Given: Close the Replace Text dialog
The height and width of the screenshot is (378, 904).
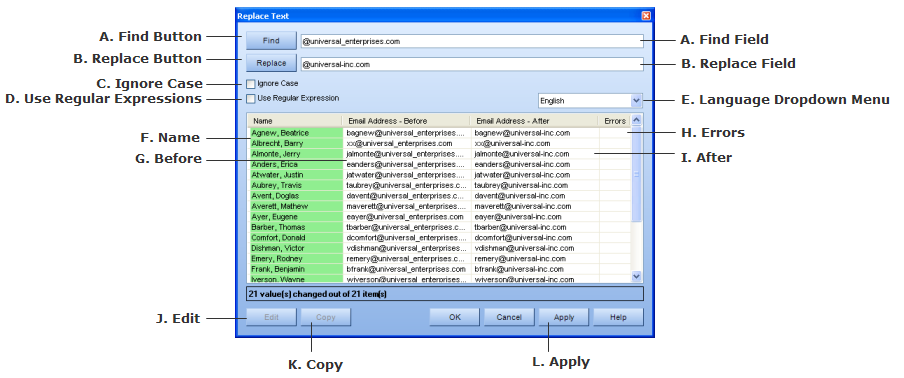Looking at the screenshot, I should pos(646,16).
